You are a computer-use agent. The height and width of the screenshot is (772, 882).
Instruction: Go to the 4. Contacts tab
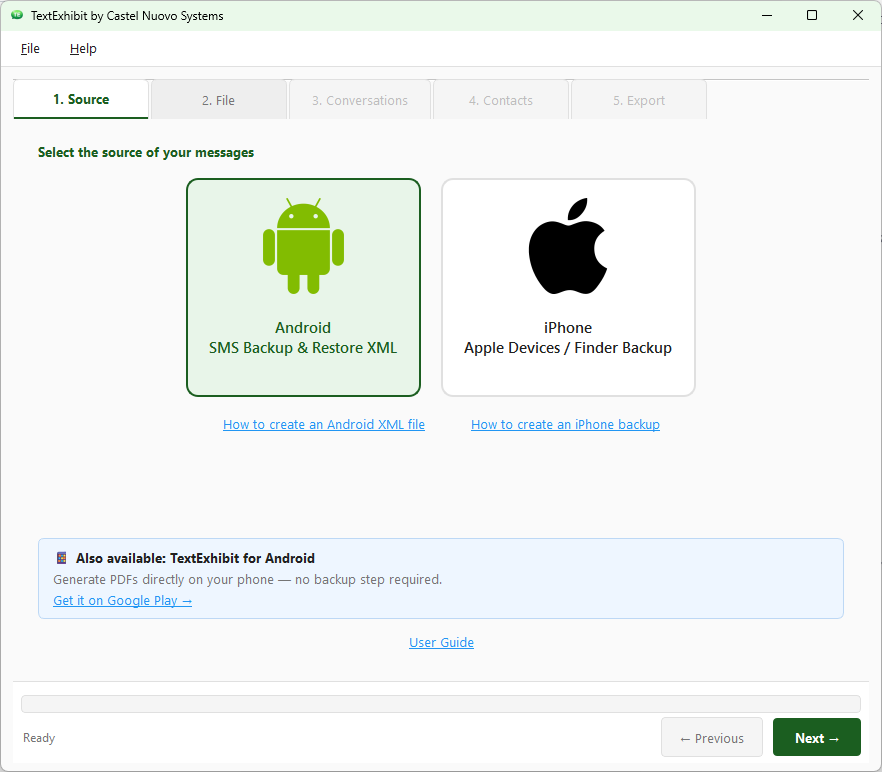(x=501, y=101)
